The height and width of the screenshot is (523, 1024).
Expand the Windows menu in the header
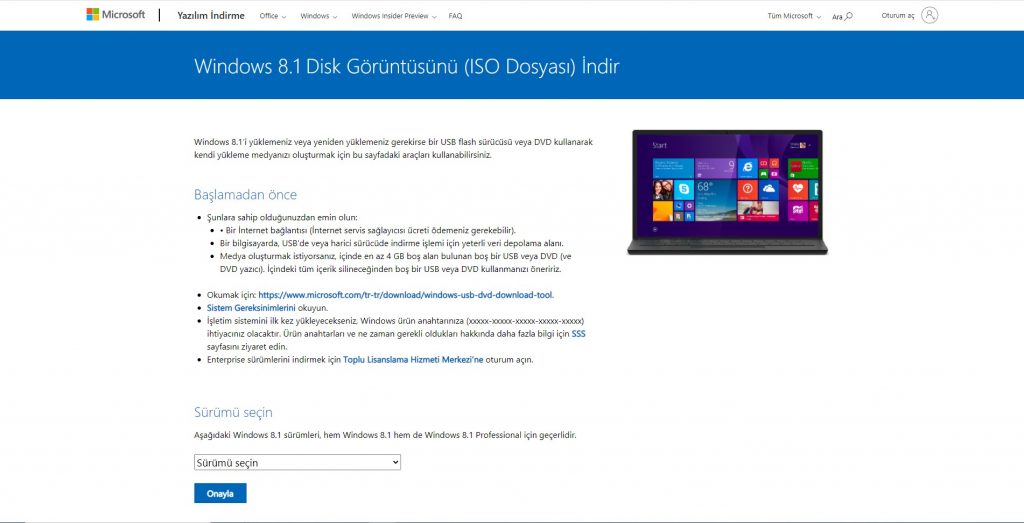point(318,16)
